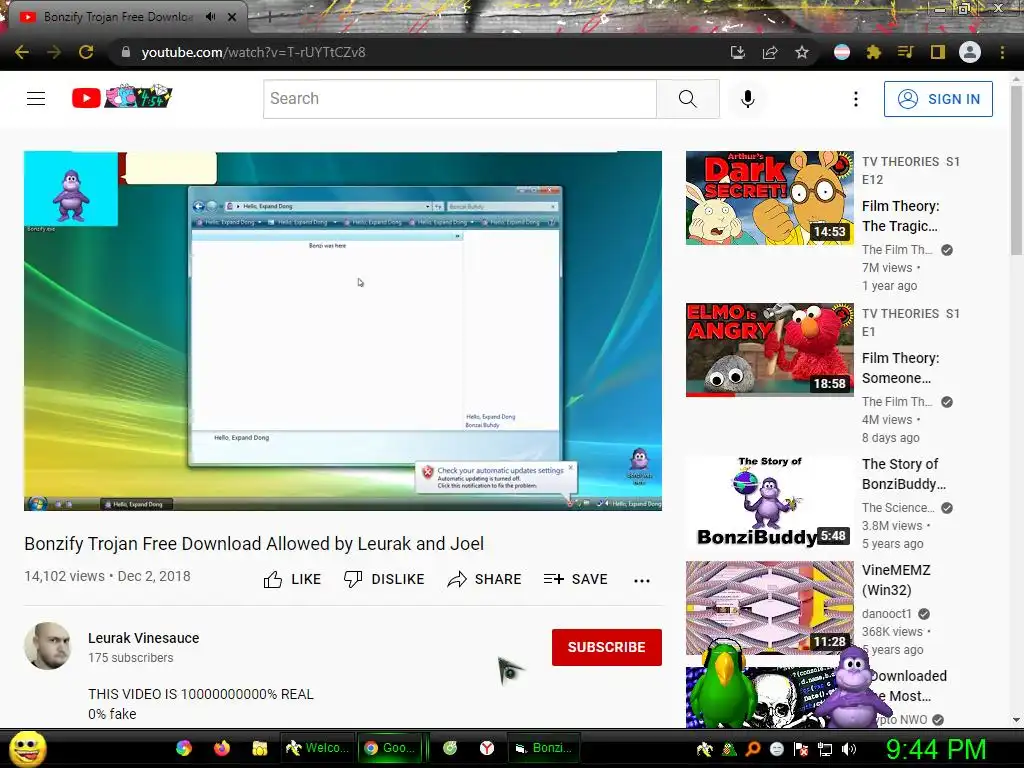Click the Bonzify video player
The image size is (1024, 768).
click(343, 331)
